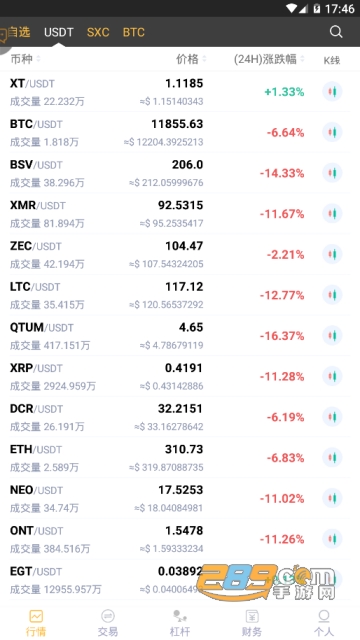
Task: Open the search magnifier icon
Action: point(336,32)
